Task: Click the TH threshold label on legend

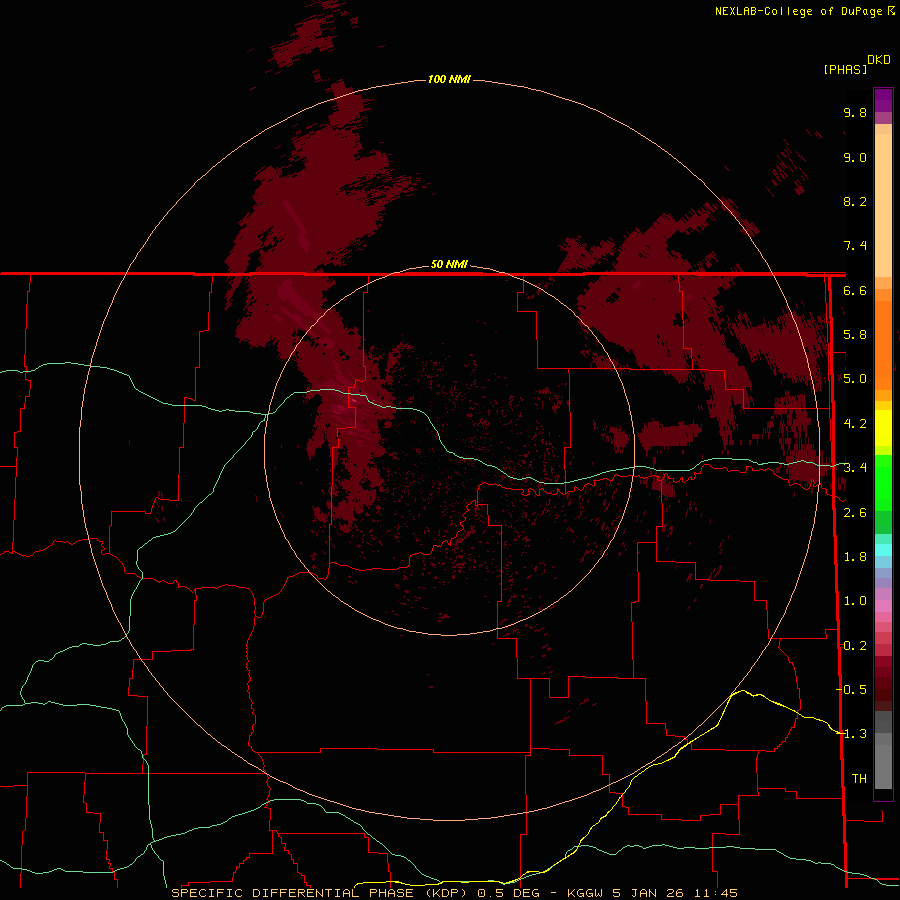Action: pos(859,778)
